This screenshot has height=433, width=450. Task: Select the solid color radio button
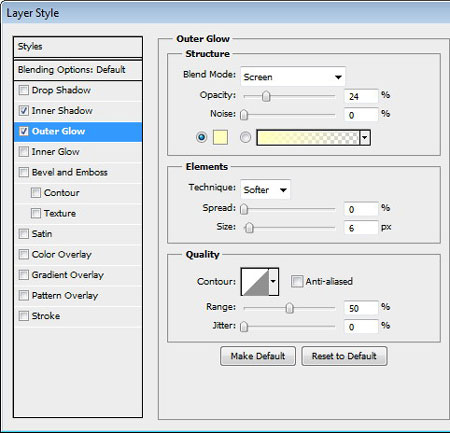pos(201,137)
